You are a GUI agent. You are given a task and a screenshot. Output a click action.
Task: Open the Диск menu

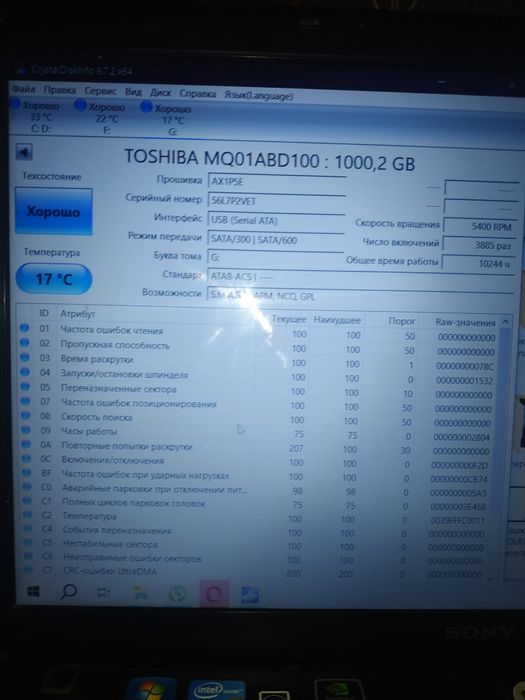(161, 93)
